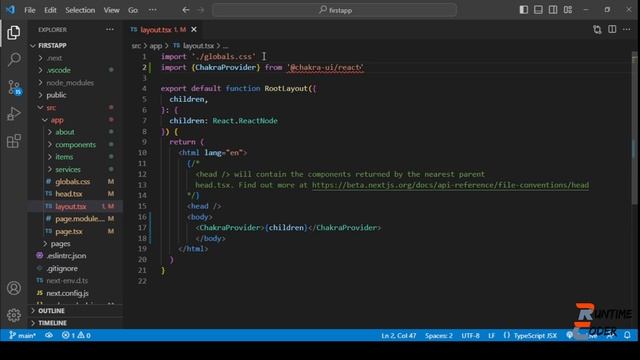This screenshot has height=360, width=640.
Task: Open next.config.js in the explorer
Action: tap(76, 293)
